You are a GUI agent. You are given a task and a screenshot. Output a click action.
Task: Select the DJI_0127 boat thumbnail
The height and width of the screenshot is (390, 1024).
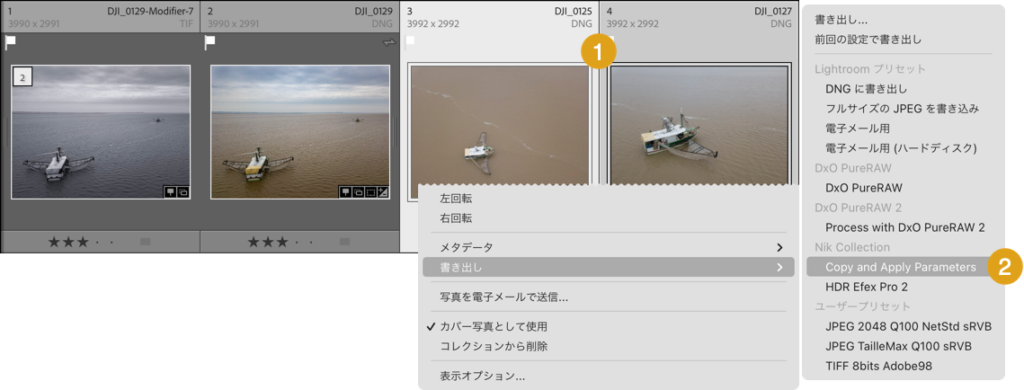[700, 124]
